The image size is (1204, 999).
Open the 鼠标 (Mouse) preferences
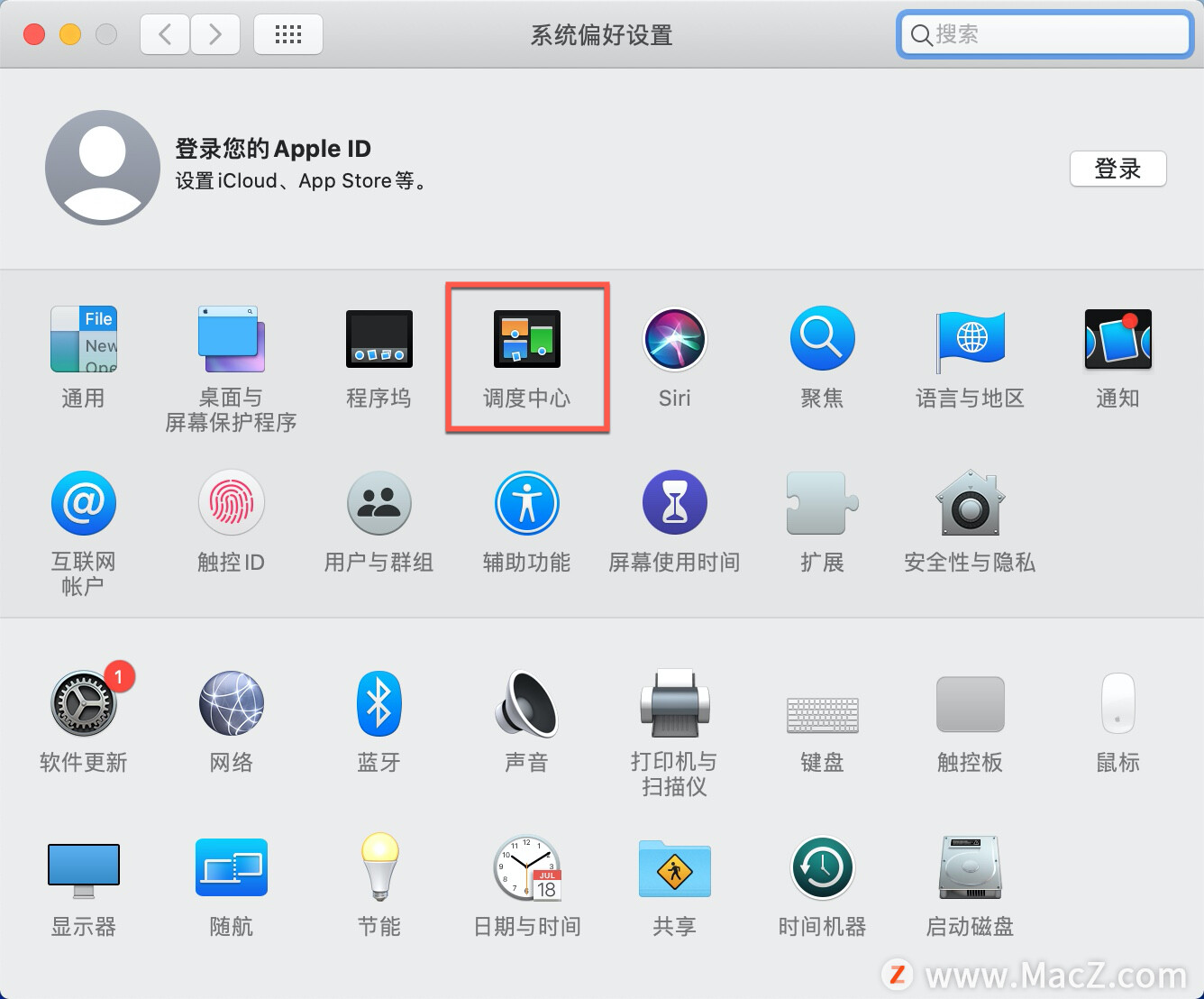pos(1117,703)
